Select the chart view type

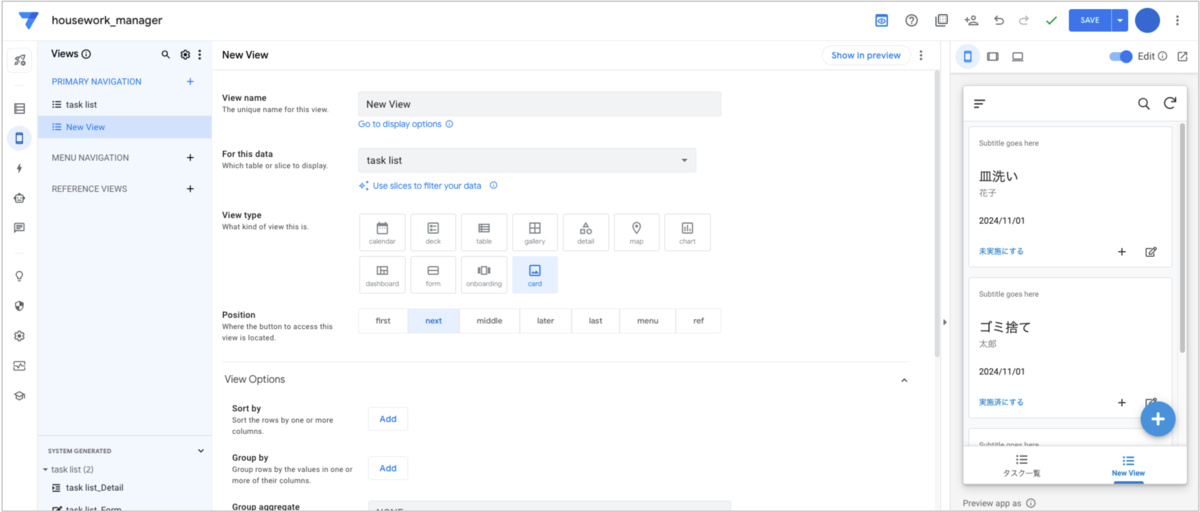click(687, 232)
